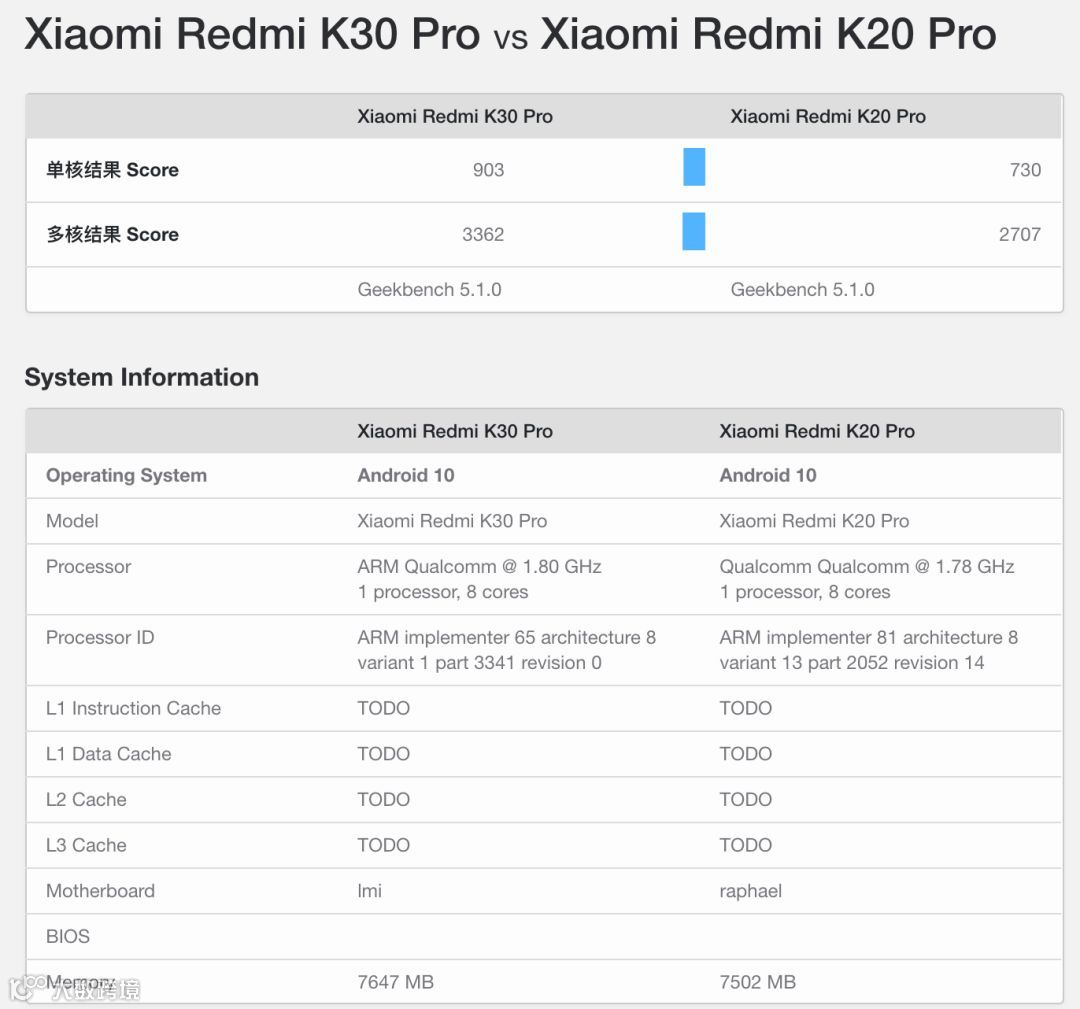
Task: Click variant 13 part 2052 revision 14
Action: [x=851, y=663]
